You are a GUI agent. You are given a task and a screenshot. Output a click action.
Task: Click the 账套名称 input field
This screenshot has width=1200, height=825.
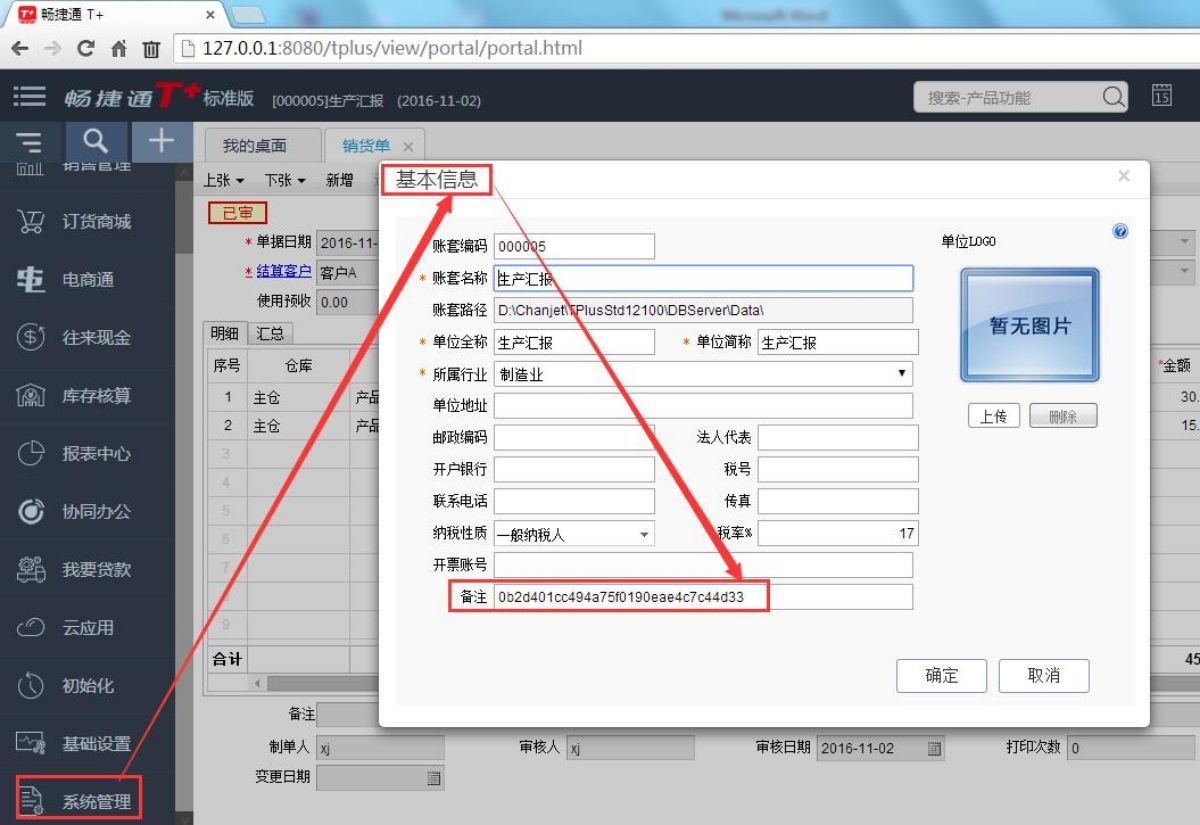pos(704,278)
